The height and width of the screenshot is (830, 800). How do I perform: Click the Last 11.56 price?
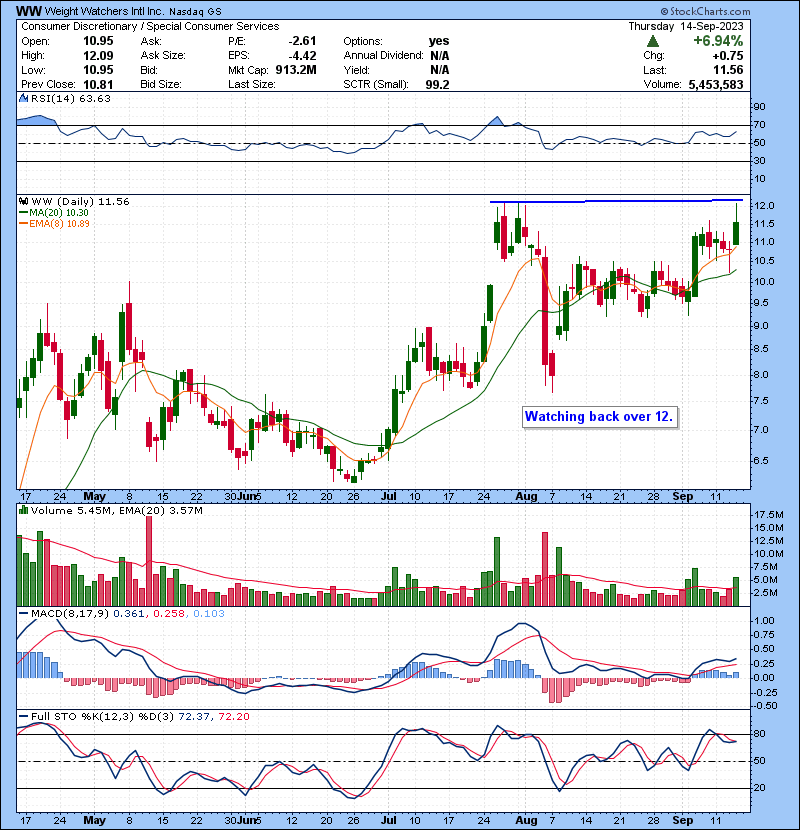pos(728,70)
